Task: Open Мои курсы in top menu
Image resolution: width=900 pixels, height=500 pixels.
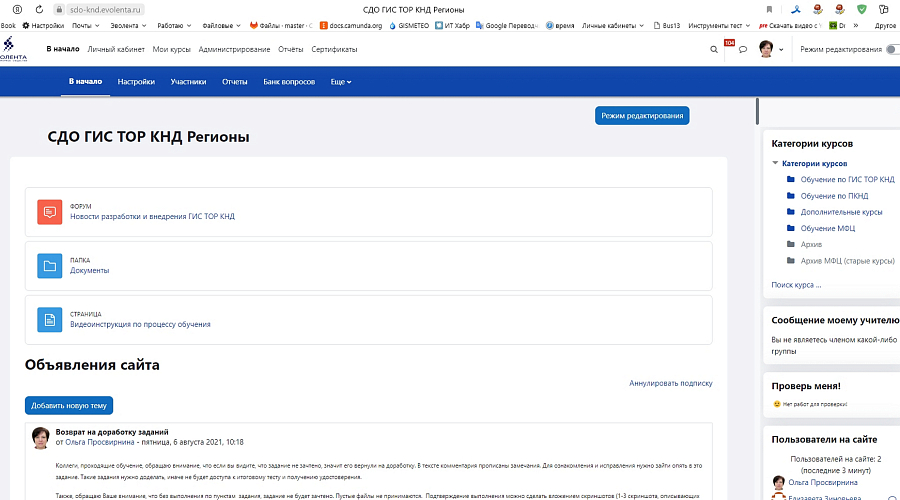Action: click(171, 49)
